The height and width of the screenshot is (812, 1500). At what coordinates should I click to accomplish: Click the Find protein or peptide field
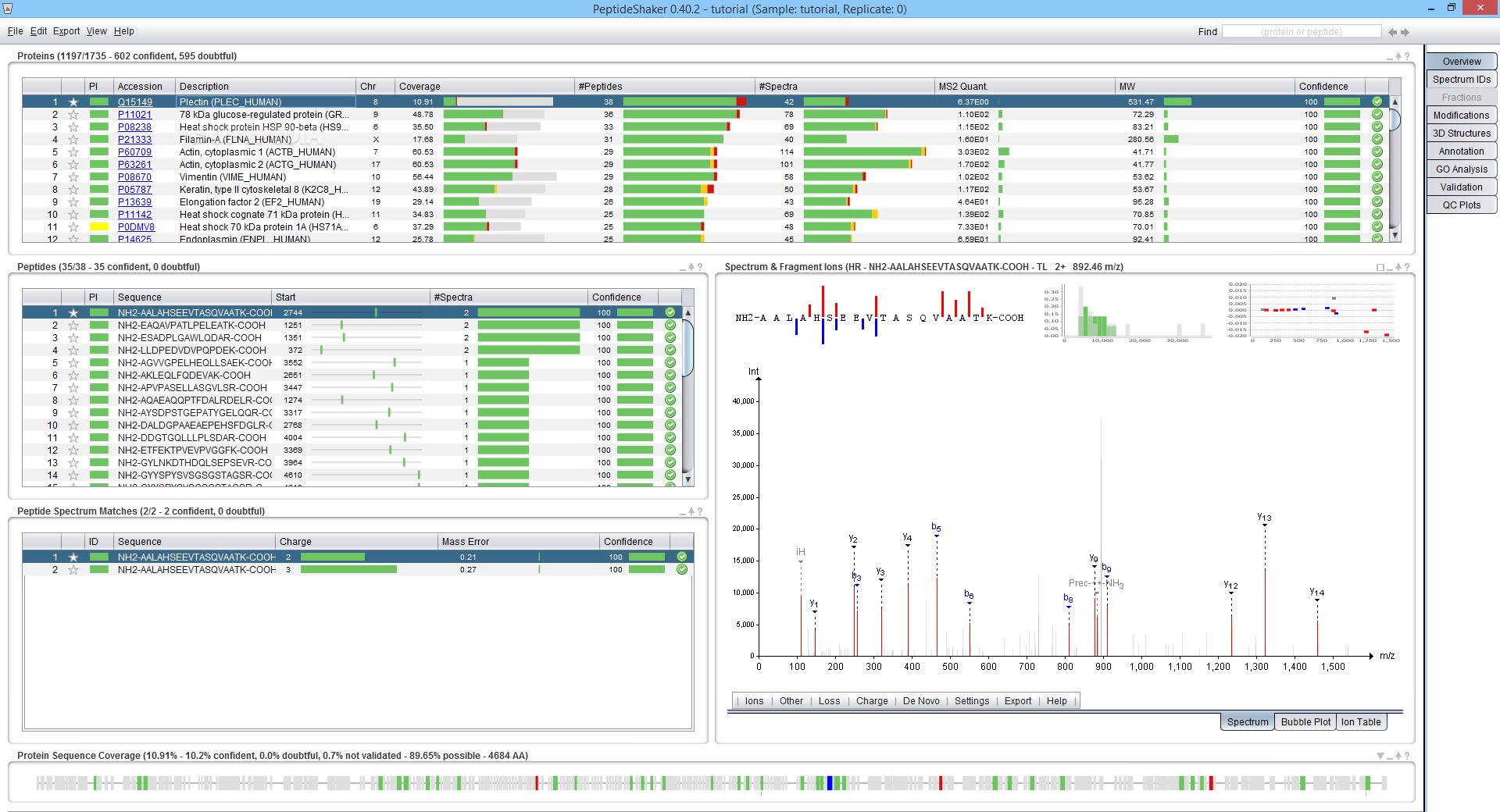pos(1302,32)
